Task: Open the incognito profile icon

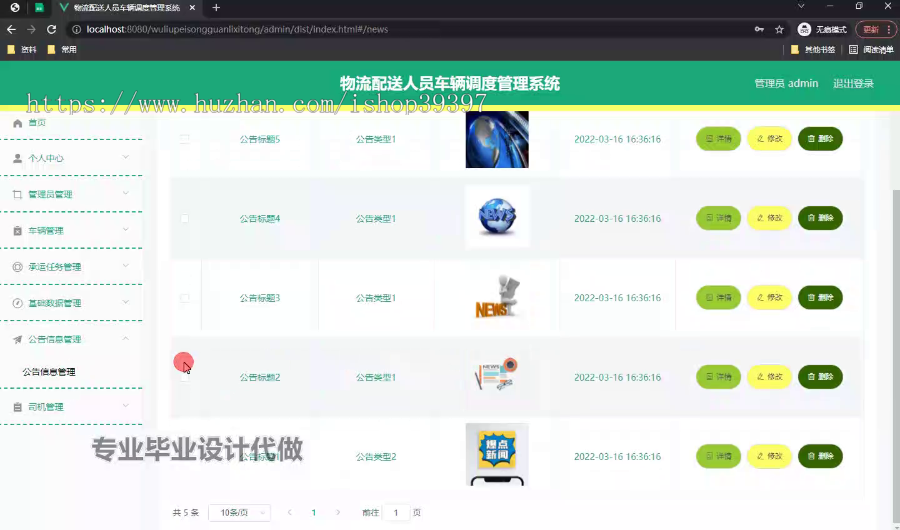Action: click(804, 29)
